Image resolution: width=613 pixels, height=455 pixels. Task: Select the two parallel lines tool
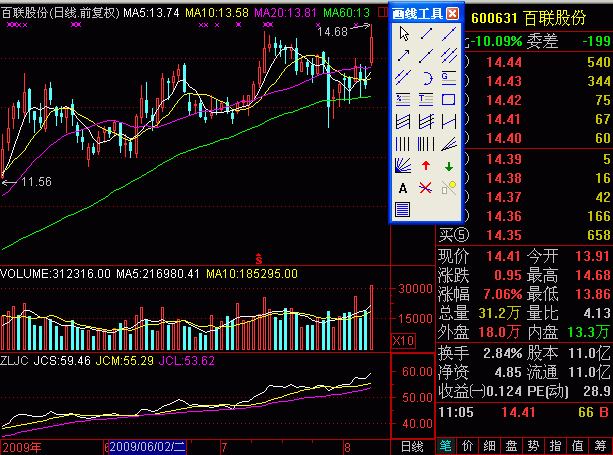tap(403, 78)
